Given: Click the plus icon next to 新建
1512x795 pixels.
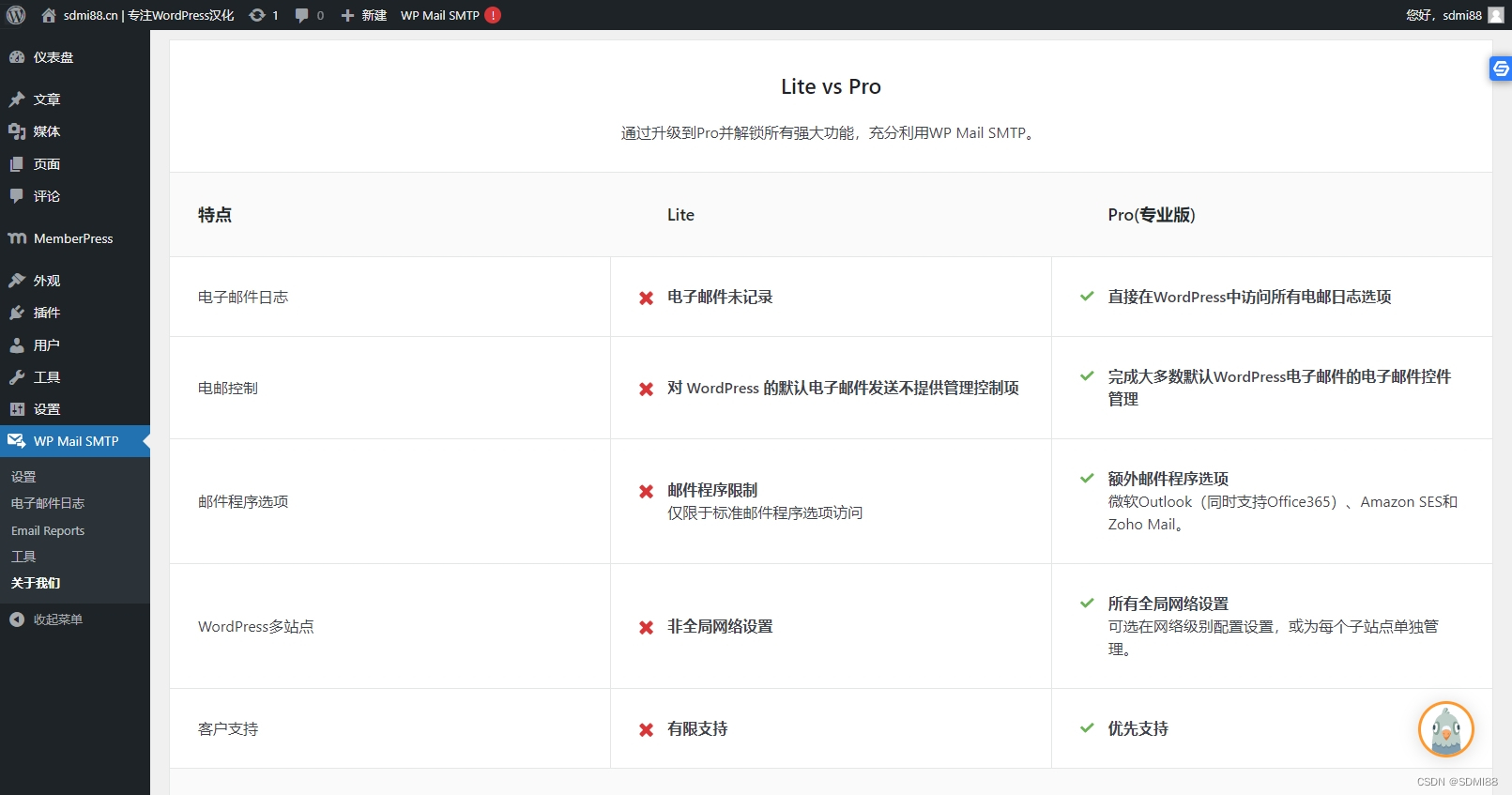Looking at the screenshot, I should pos(347,15).
